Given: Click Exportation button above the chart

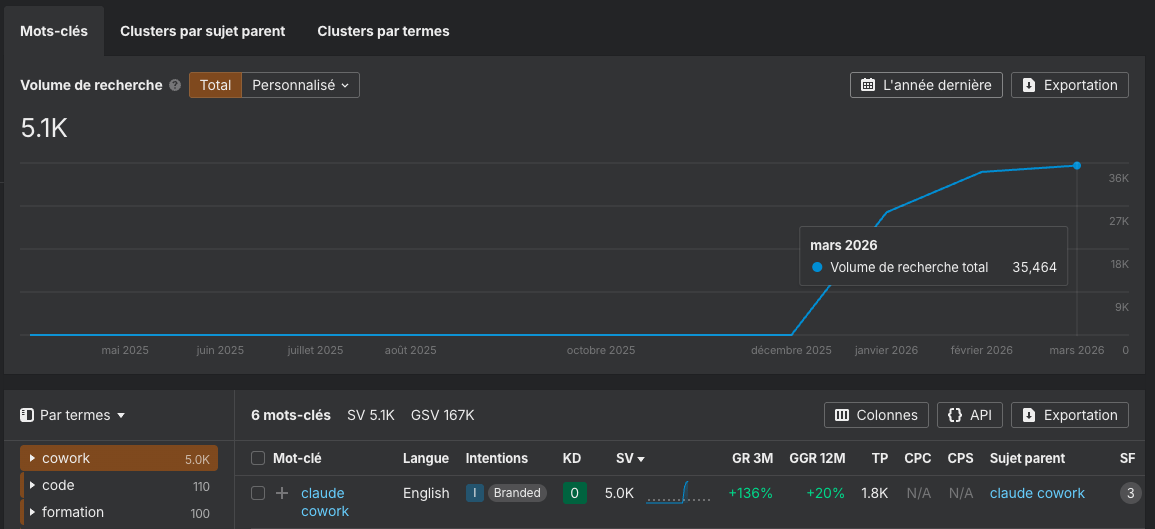Looking at the screenshot, I should (1070, 85).
